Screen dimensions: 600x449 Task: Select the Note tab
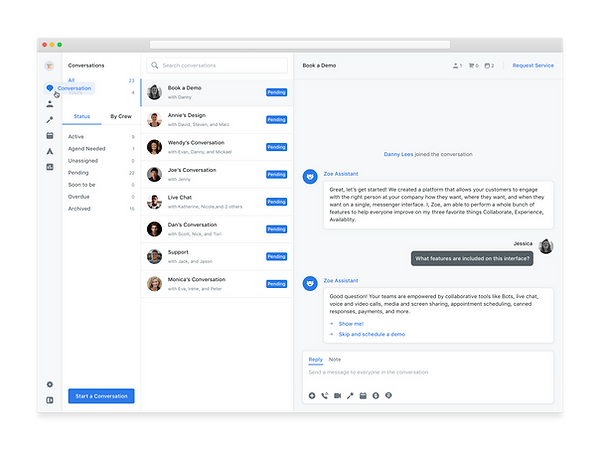pyautogui.click(x=335, y=359)
